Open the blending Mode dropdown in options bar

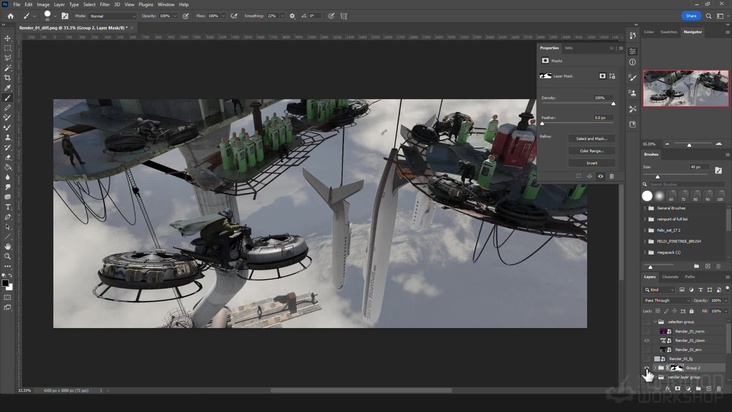(x=113, y=16)
